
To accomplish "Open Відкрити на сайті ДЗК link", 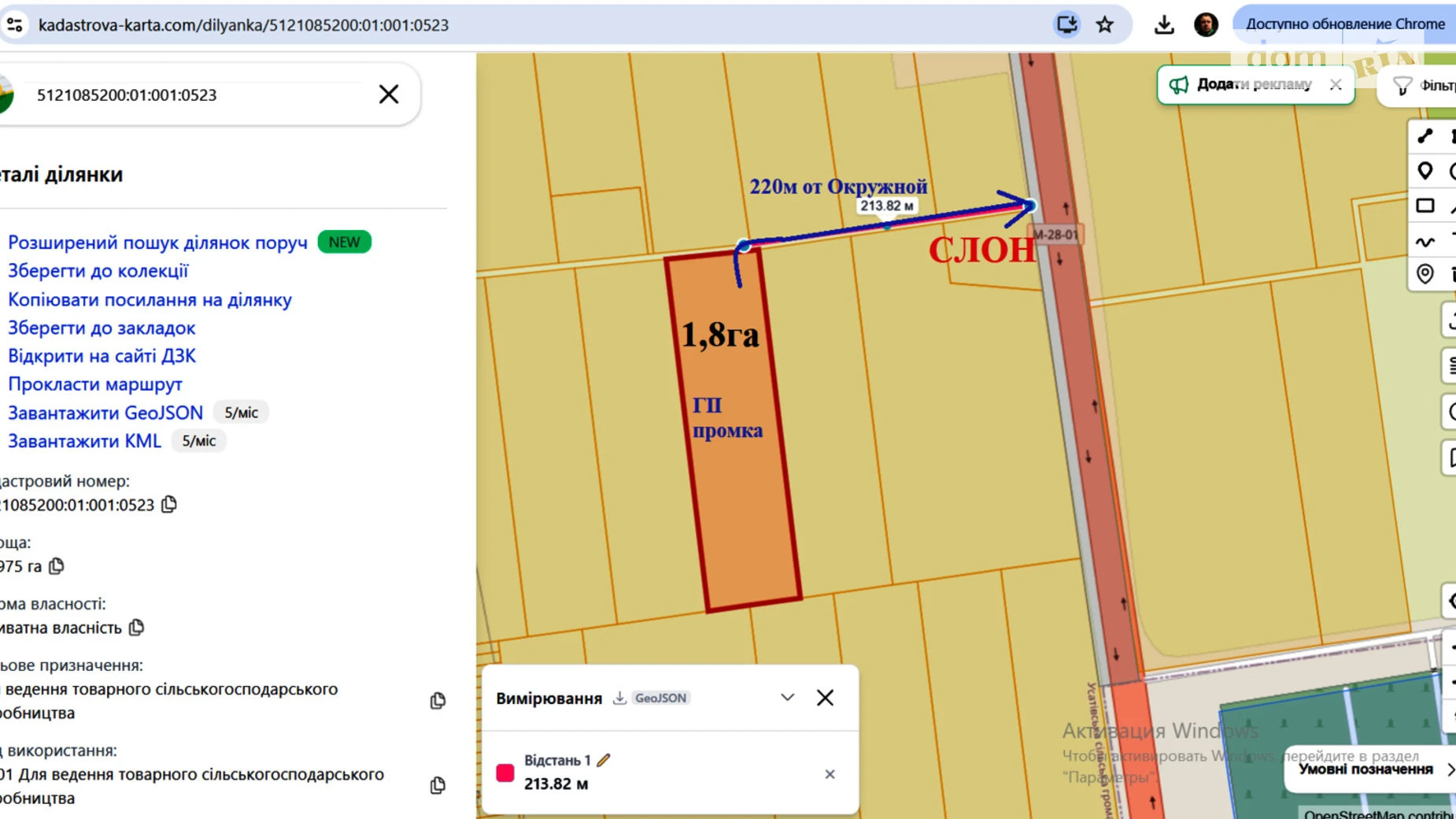I will [x=102, y=356].
